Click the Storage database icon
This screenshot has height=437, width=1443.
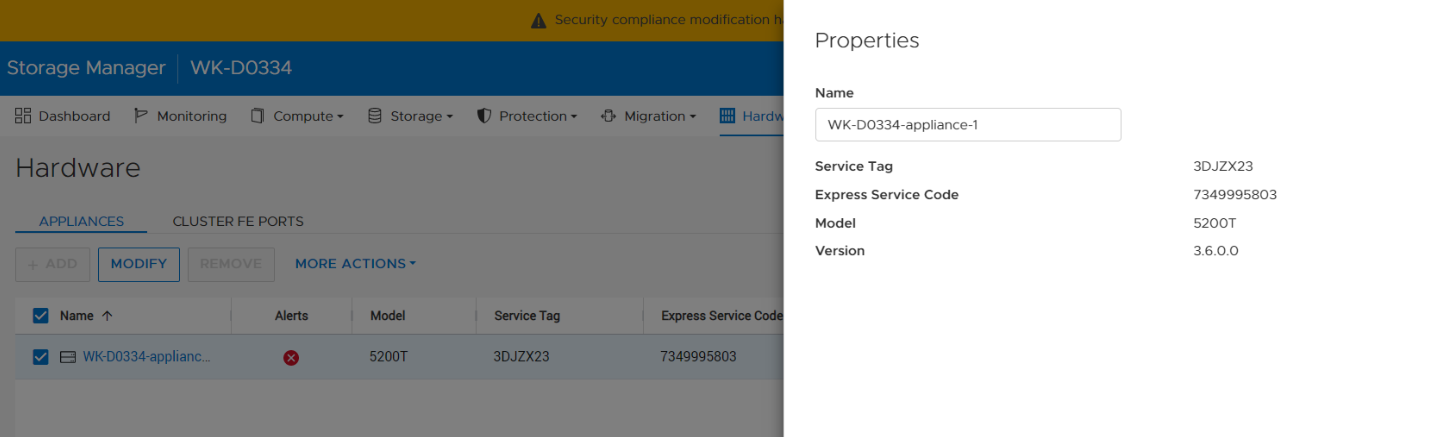pos(375,116)
